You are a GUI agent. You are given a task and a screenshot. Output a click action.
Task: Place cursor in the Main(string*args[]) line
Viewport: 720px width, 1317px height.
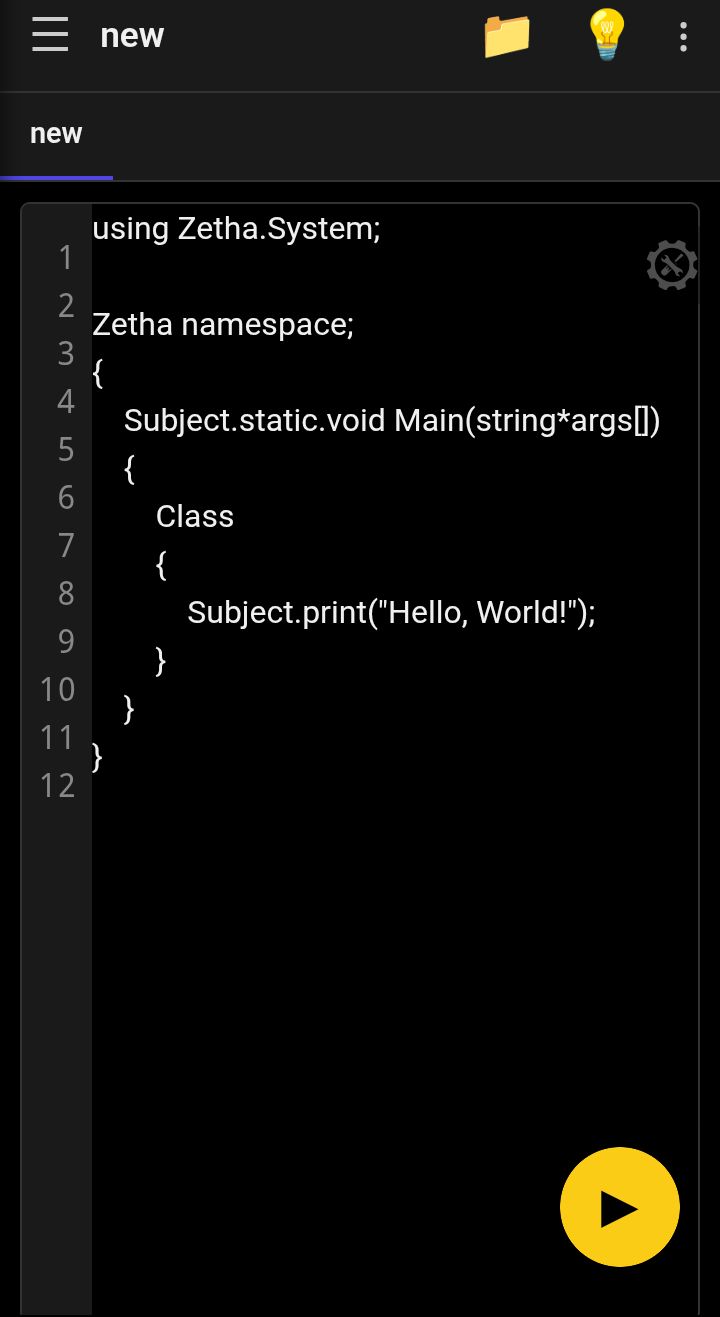pyautogui.click(x=392, y=421)
